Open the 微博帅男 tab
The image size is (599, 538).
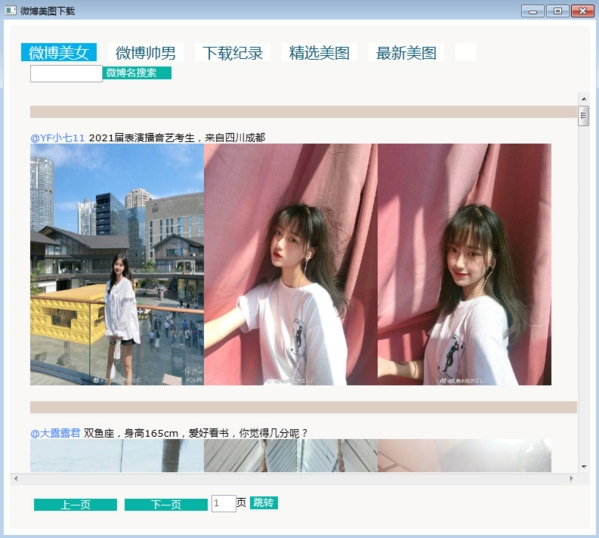tap(146, 52)
